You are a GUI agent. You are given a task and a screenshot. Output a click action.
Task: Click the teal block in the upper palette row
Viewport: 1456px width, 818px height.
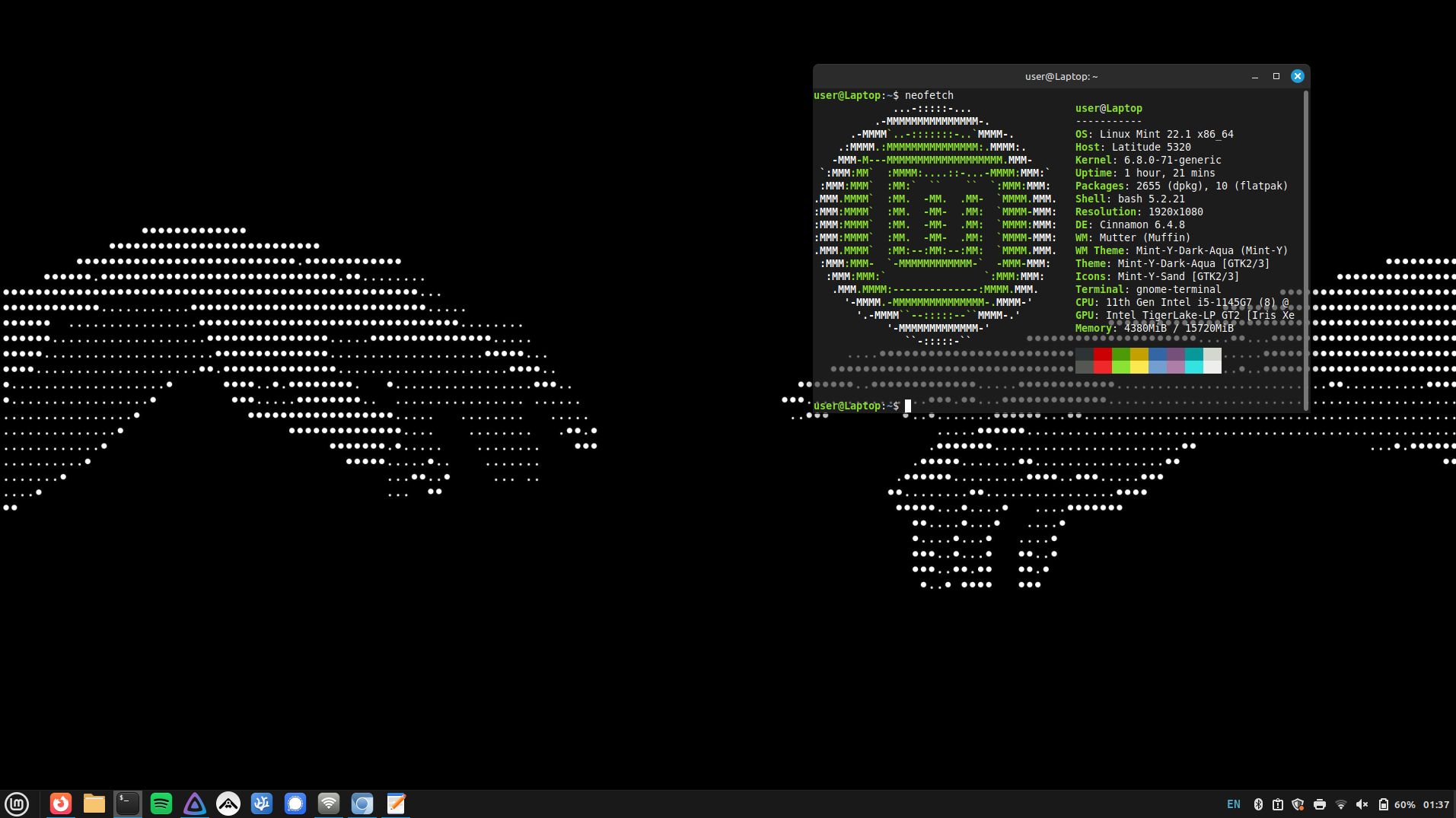[x=1194, y=354]
